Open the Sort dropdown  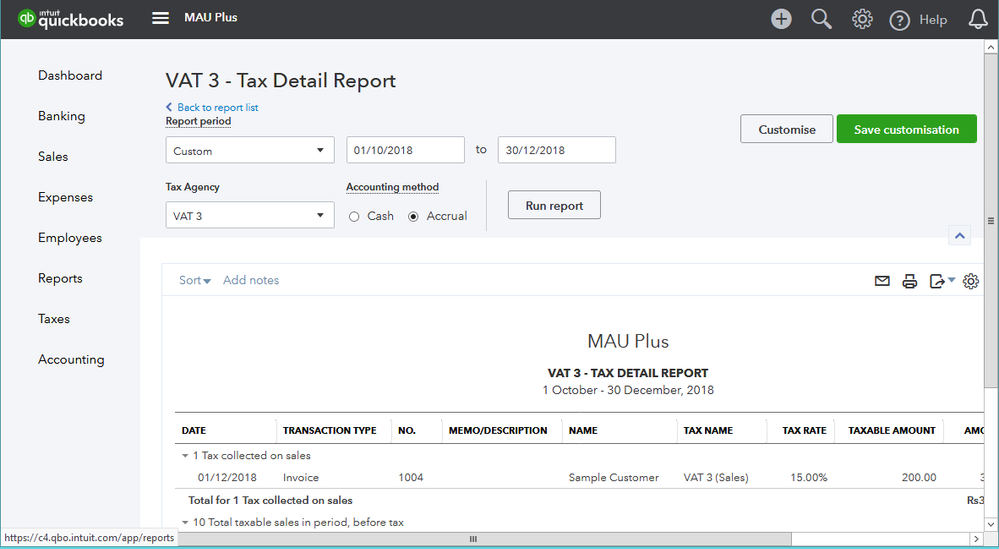coord(194,280)
